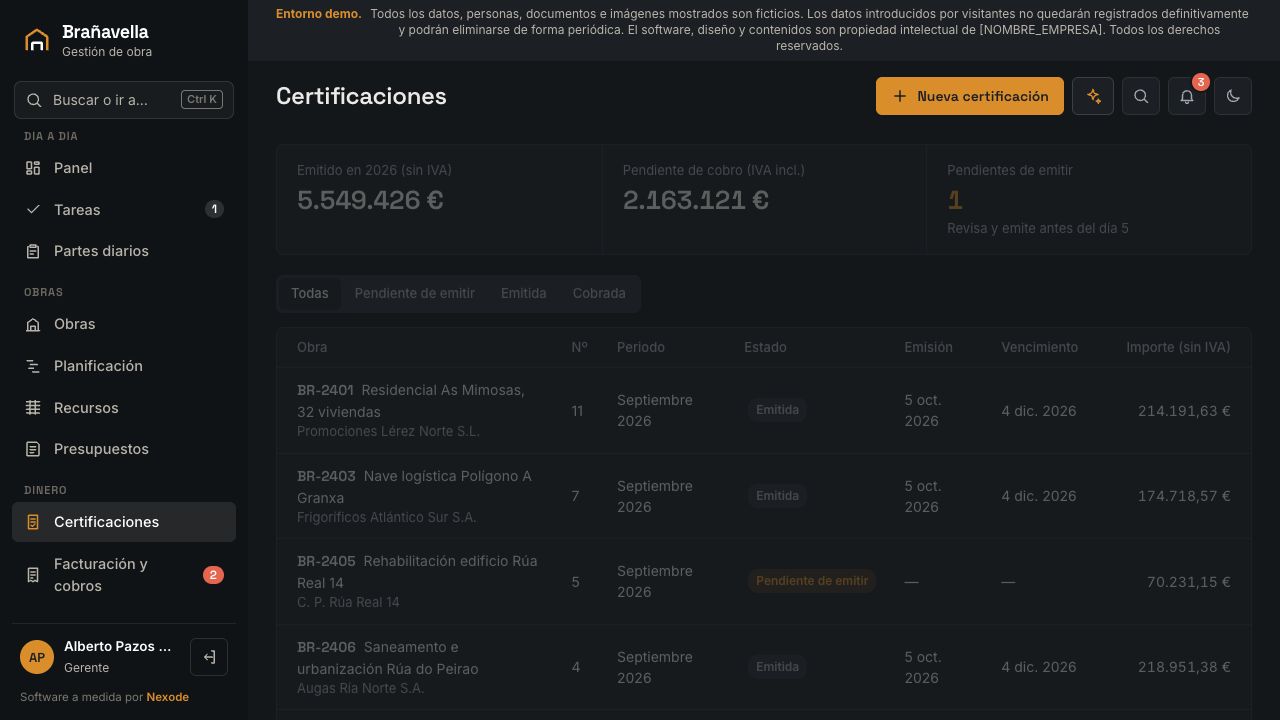
Task: Select the Todas tab
Action: (310, 293)
